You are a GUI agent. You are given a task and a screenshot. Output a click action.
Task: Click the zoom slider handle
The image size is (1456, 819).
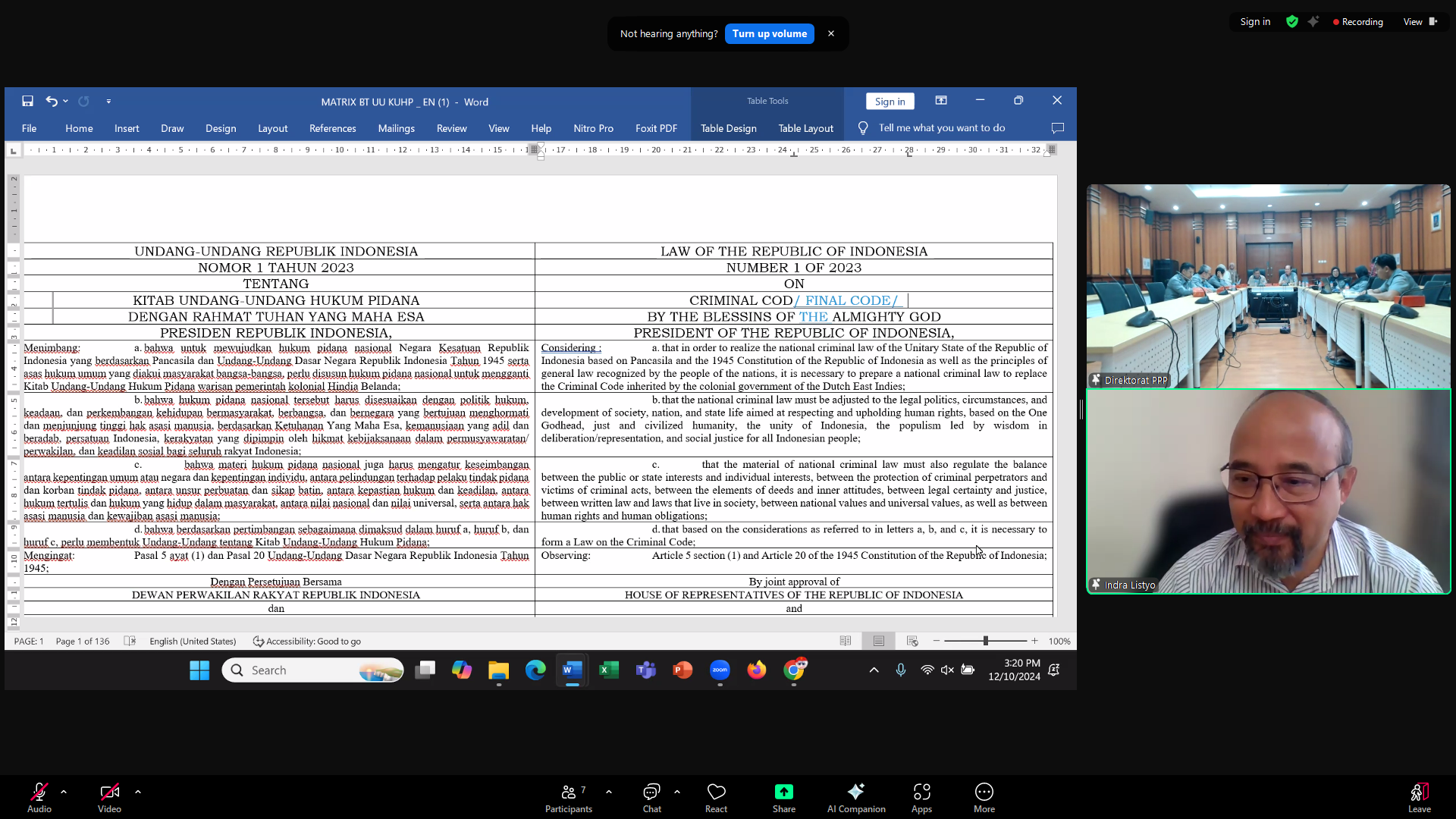click(x=985, y=641)
